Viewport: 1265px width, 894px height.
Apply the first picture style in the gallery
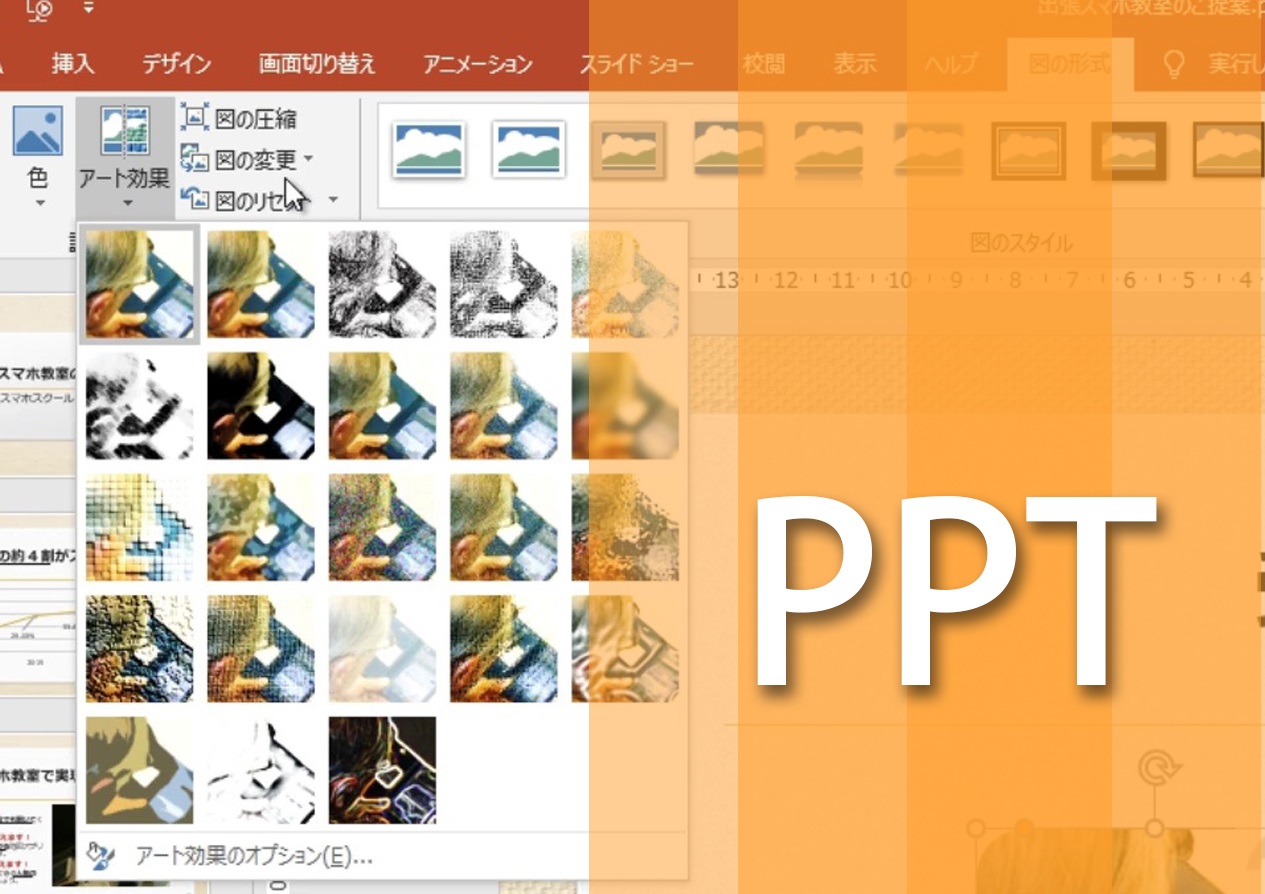click(x=429, y=150)
